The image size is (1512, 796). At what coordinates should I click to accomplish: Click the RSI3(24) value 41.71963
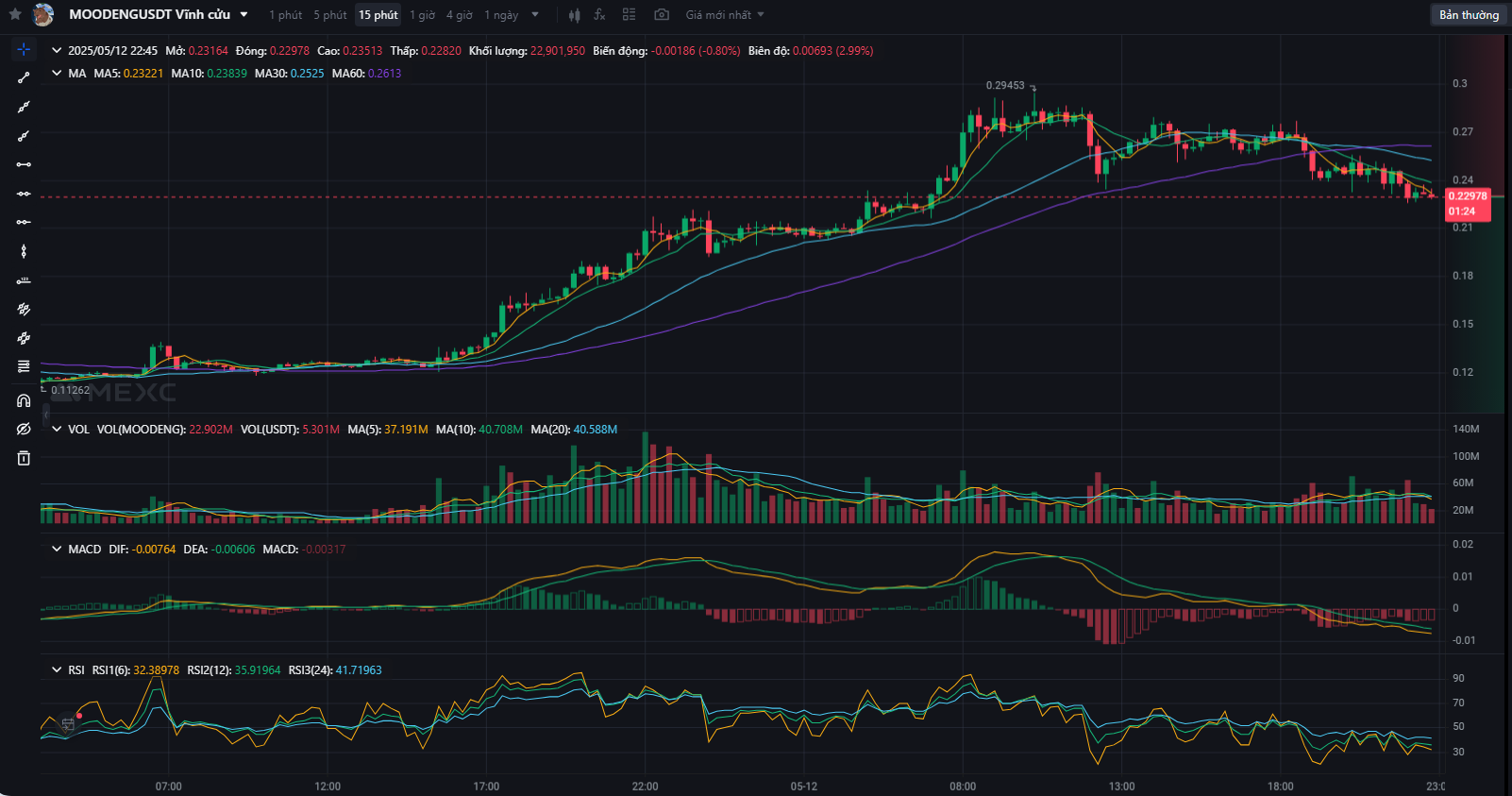point(359,670)
